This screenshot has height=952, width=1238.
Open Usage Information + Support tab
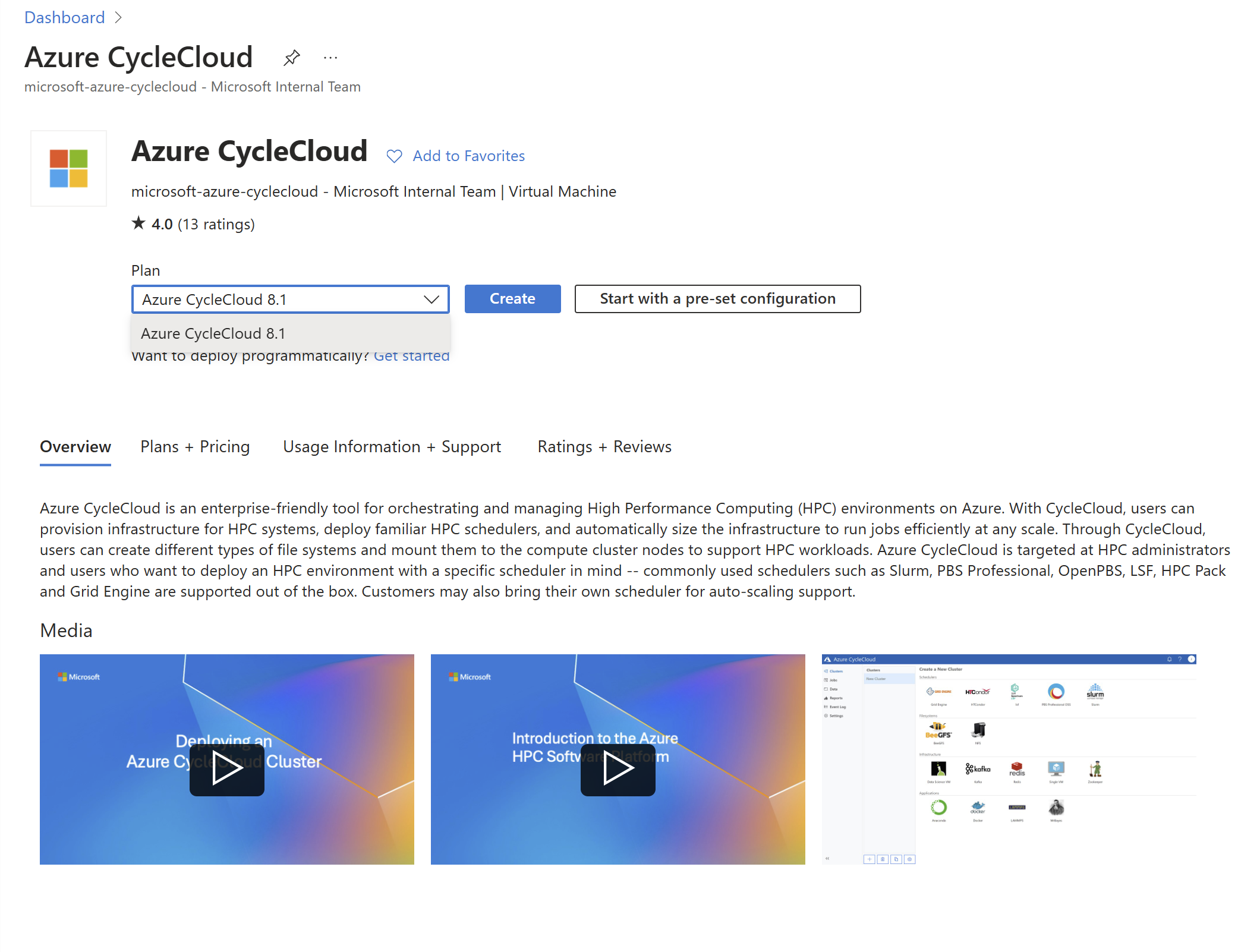pos(392,447)
